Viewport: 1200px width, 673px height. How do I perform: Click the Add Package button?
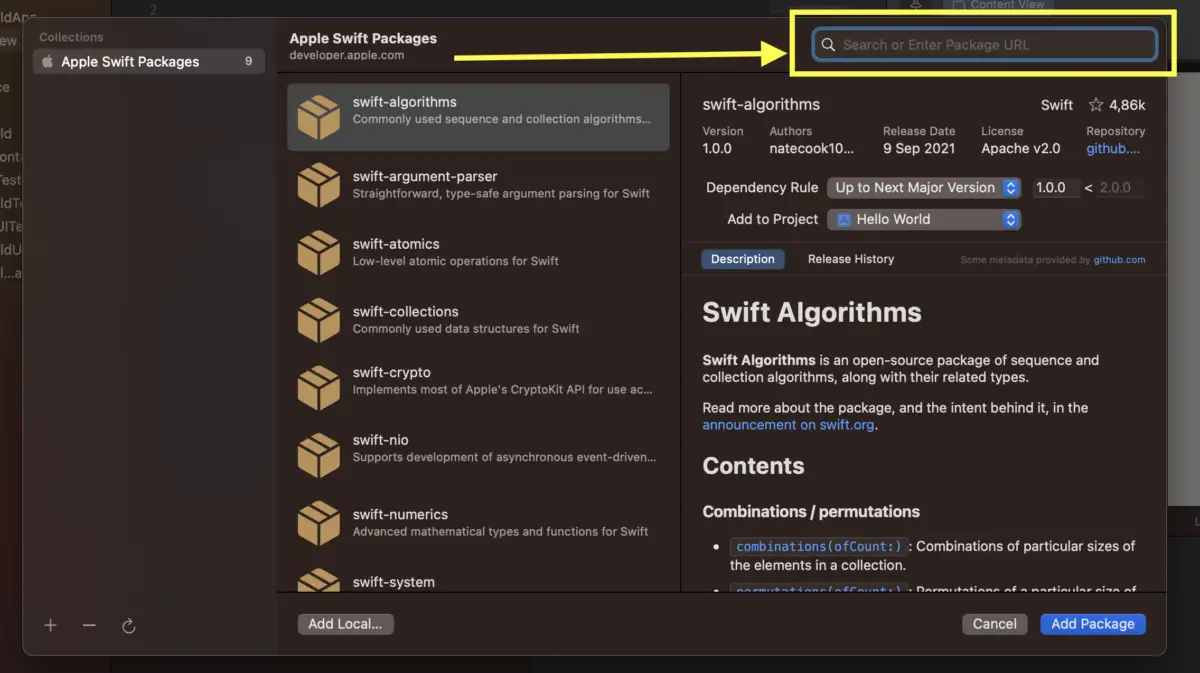(1093, 624)
